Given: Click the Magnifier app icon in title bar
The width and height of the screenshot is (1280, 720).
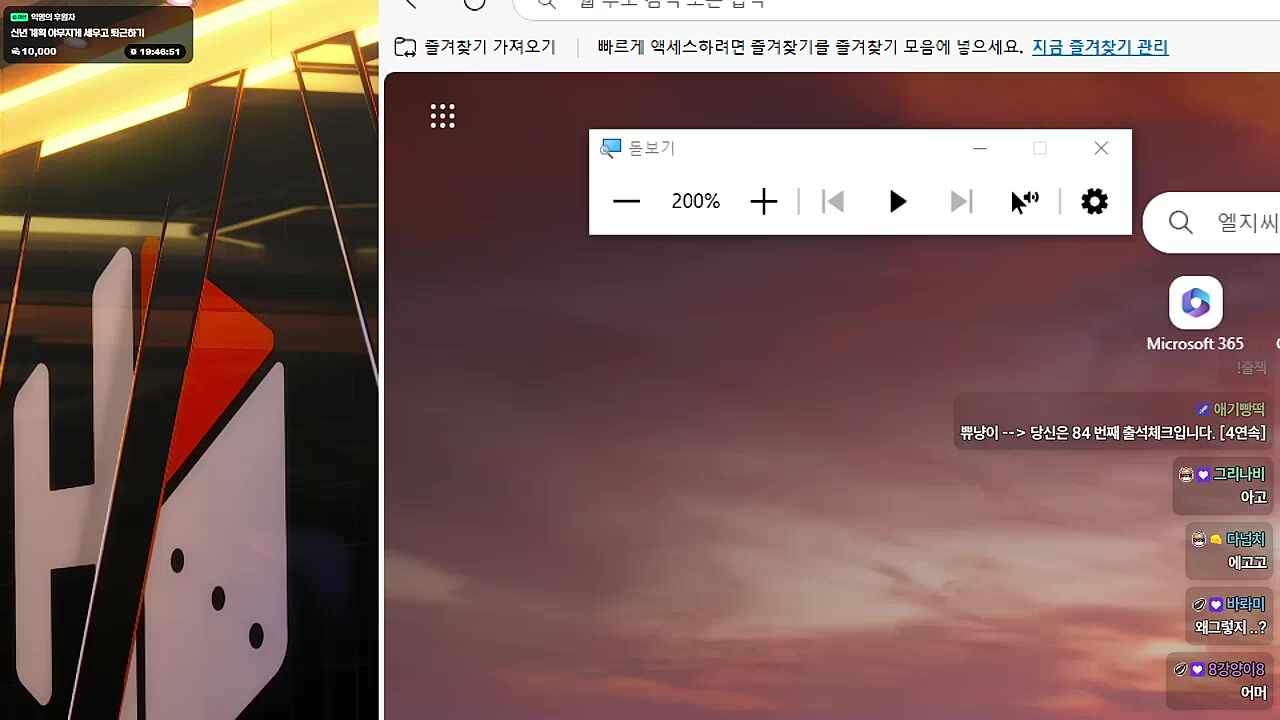Looking at the screenshot, I should pyautogui.click(x=610, y=148).
